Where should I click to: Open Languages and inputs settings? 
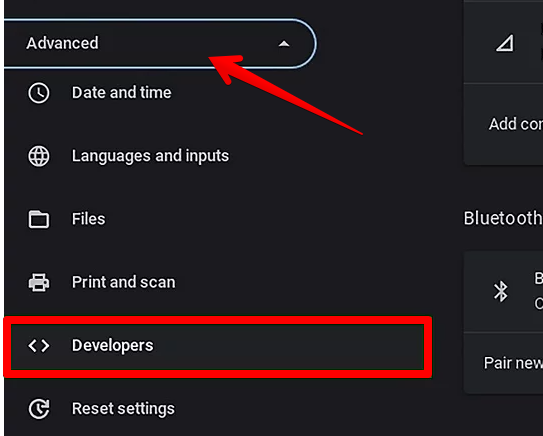[x=150, y=156]
